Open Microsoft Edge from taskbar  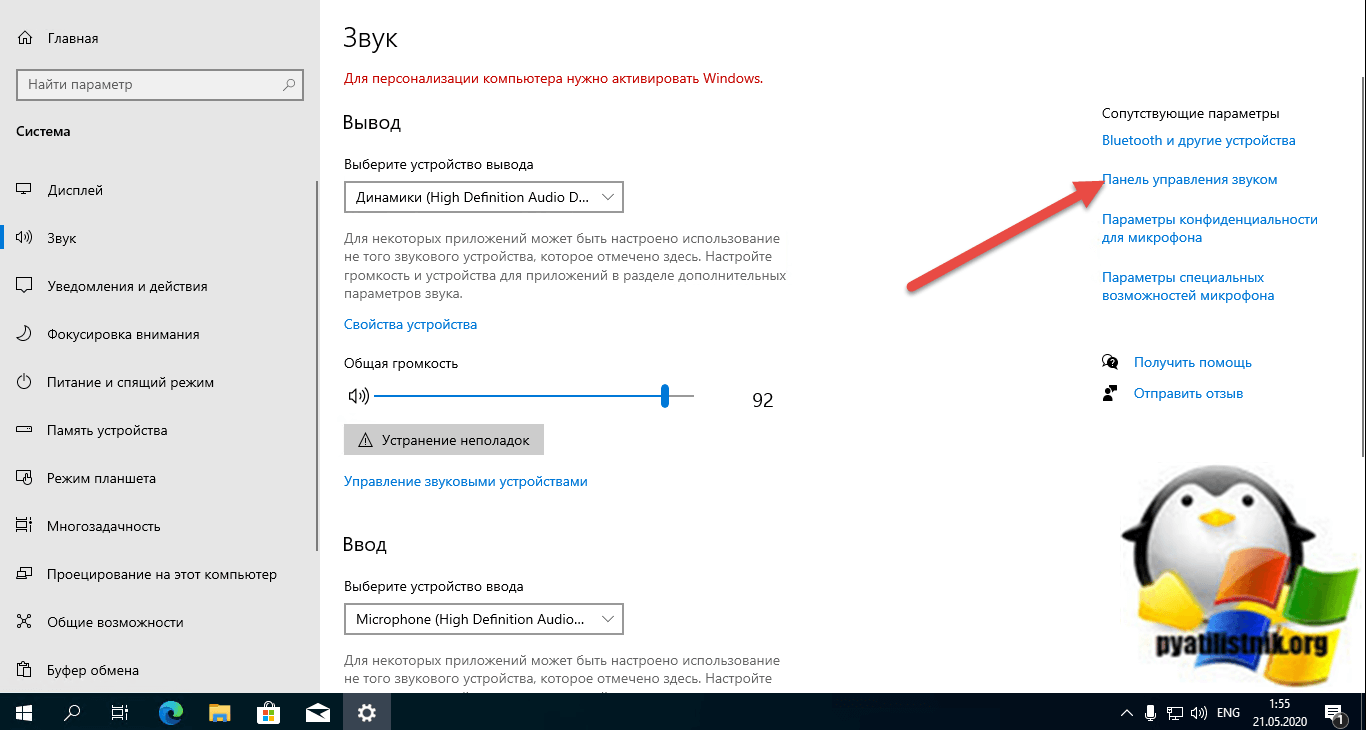click(x=172, y=713)
